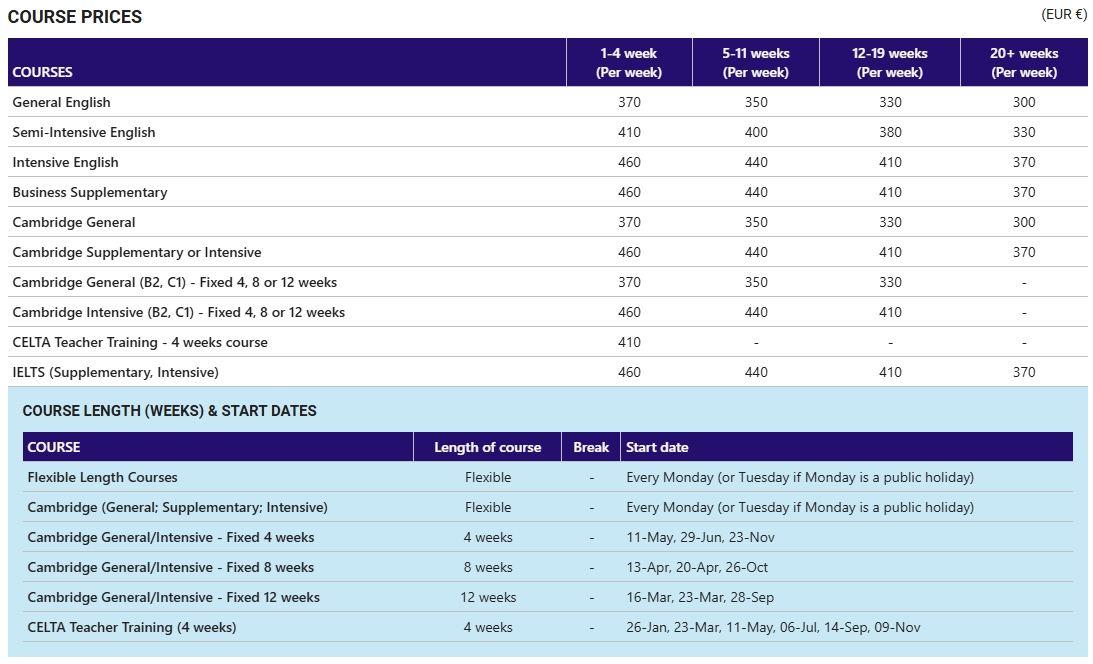
Task: Select the 12 weeks course length cell
Action: coord(488,597)
